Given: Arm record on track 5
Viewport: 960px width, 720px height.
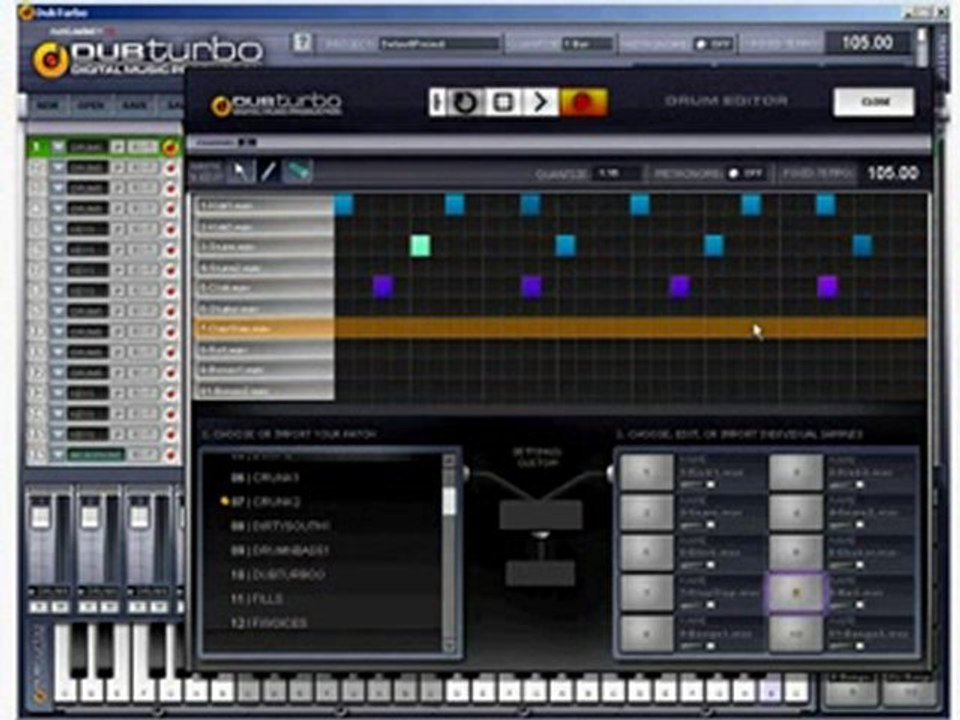Looking at the screenshot, I should [x=170, y=229].
